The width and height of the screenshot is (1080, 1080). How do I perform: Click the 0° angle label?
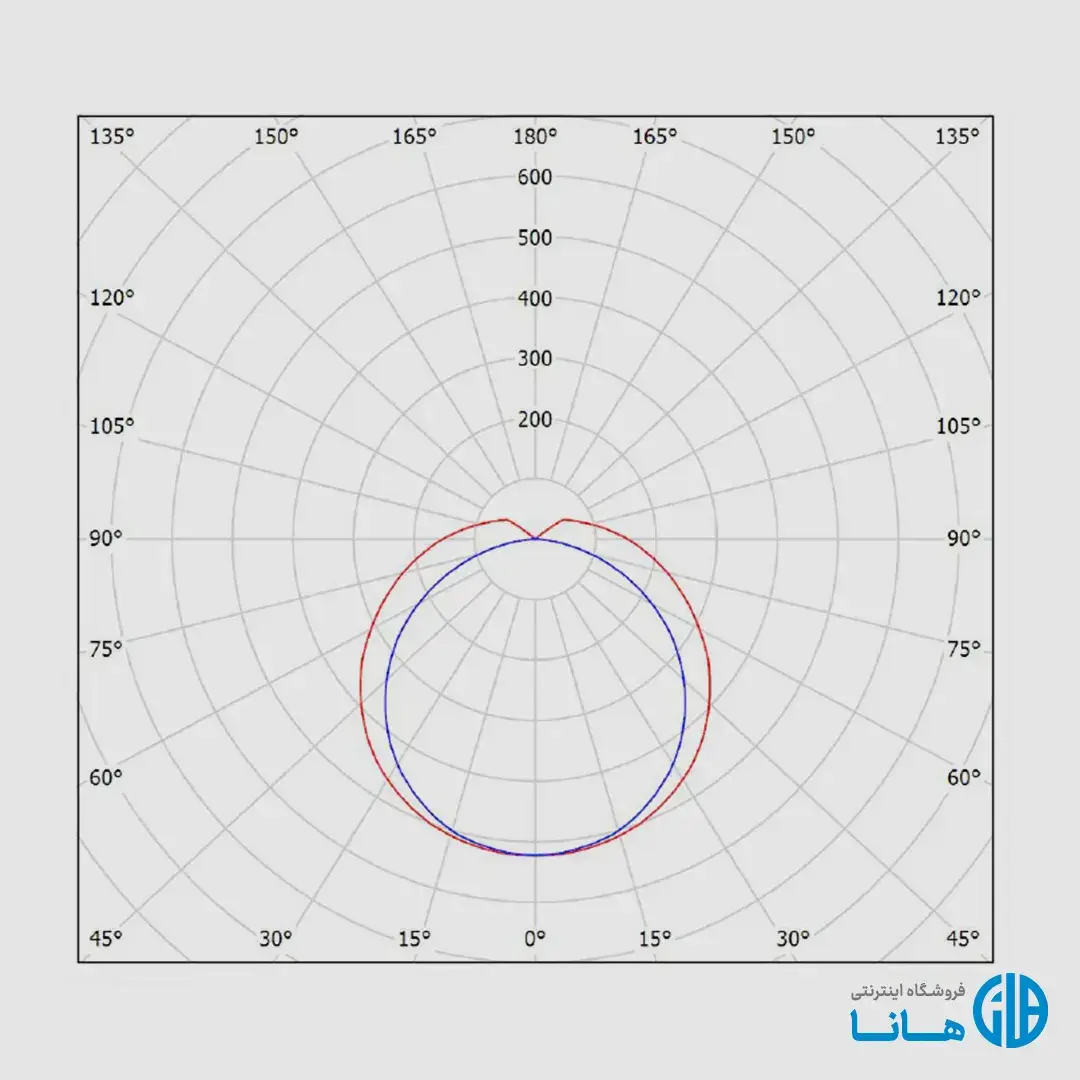534,939
